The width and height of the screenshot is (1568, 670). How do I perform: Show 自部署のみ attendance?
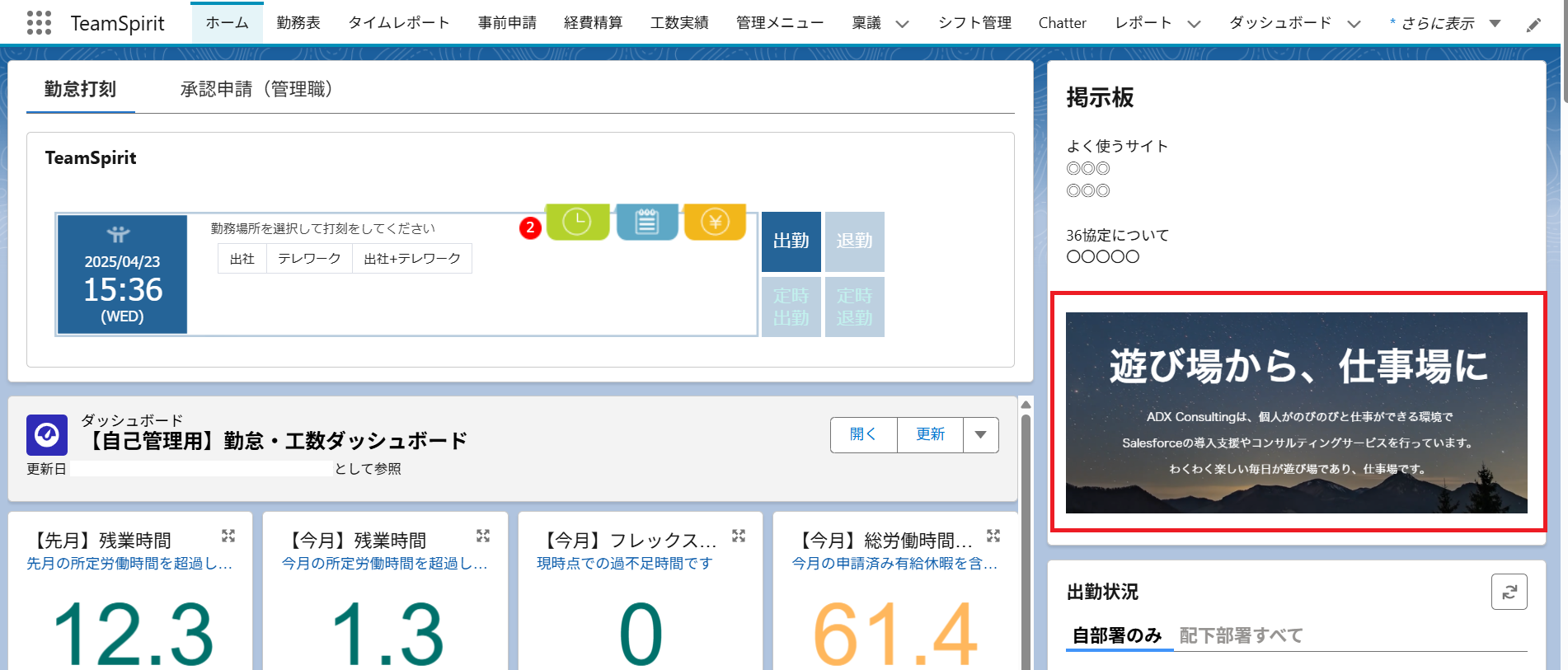coord(1117,635)
